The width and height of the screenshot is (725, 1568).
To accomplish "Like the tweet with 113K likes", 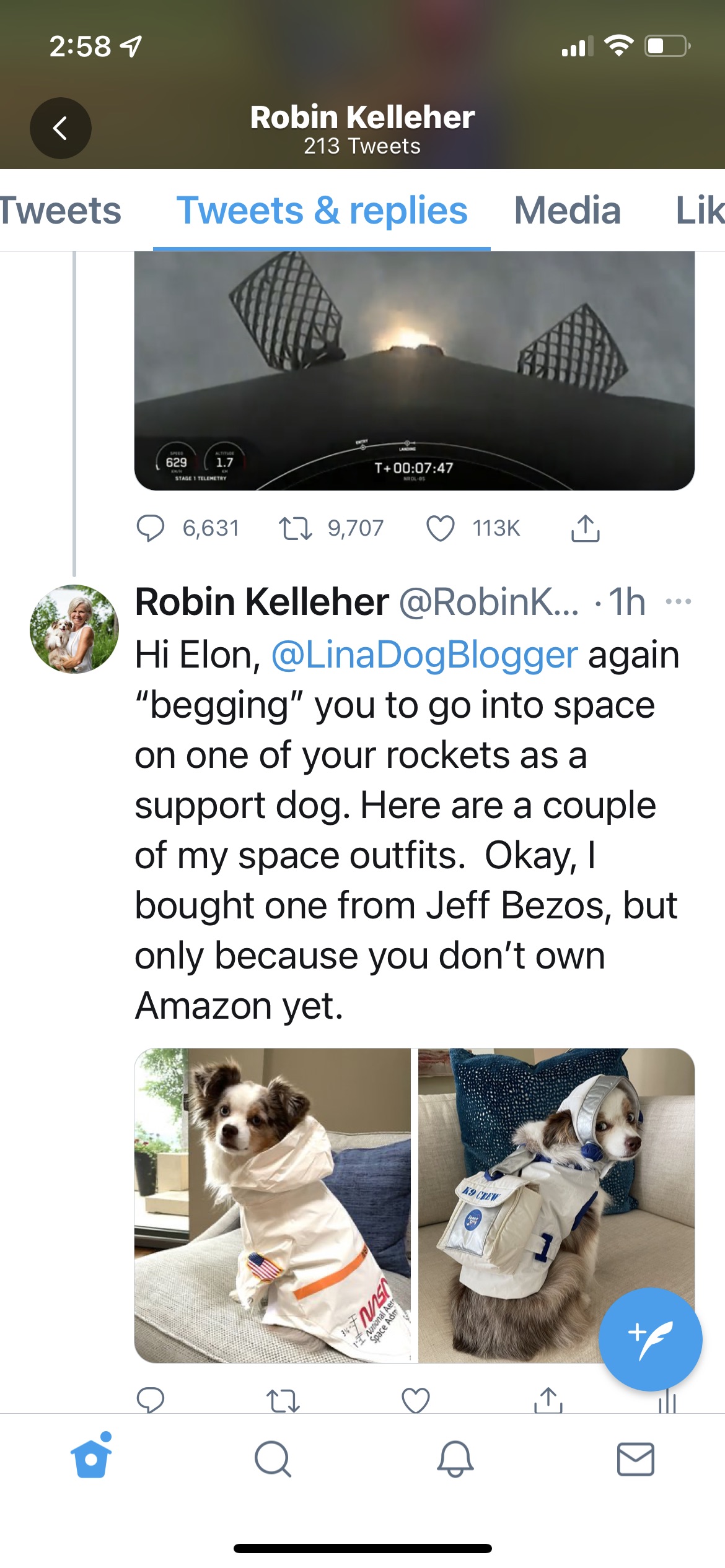I will pyautogui.click(x=441, y=528).
